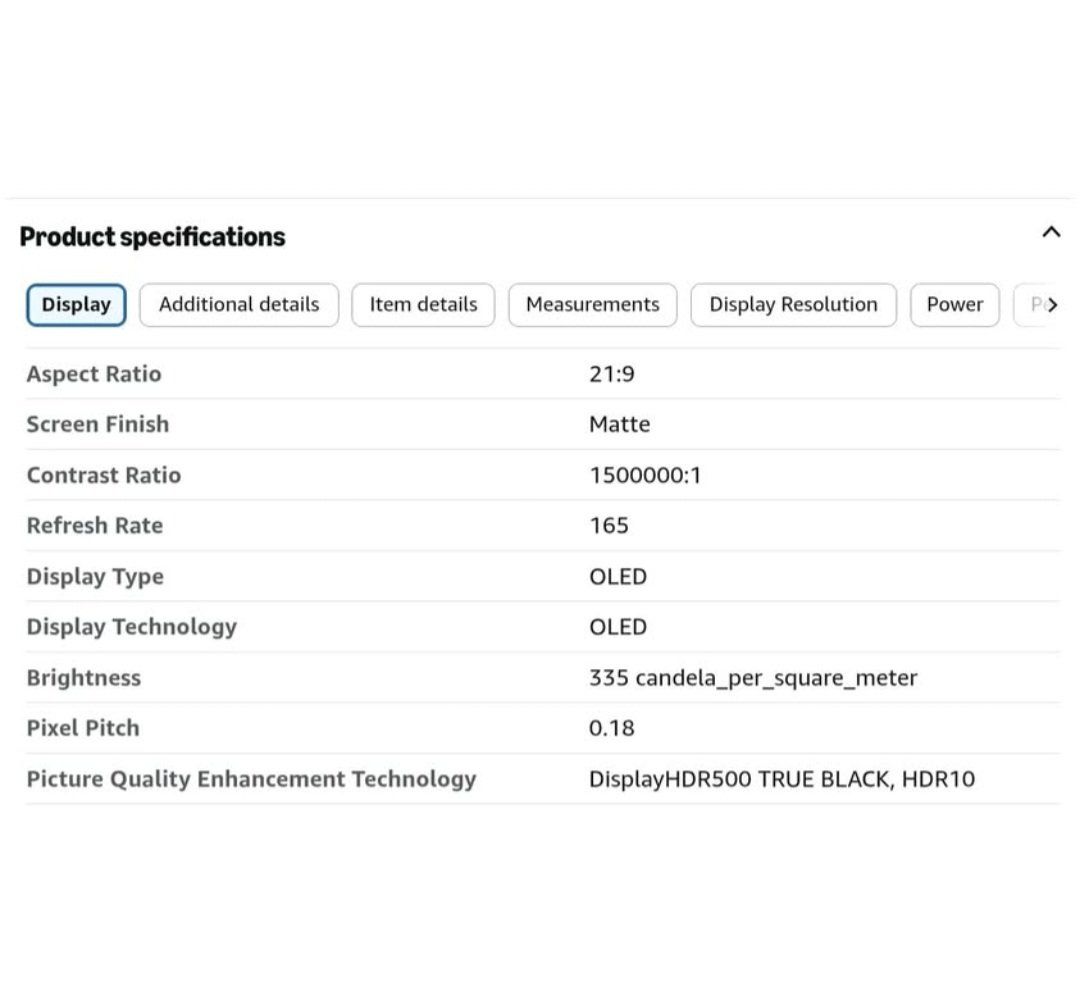Image resolution: width=1080 pixels, height=1008 pixels.
Task: Click the 1500000:1 value
Action: coord(645,475)
